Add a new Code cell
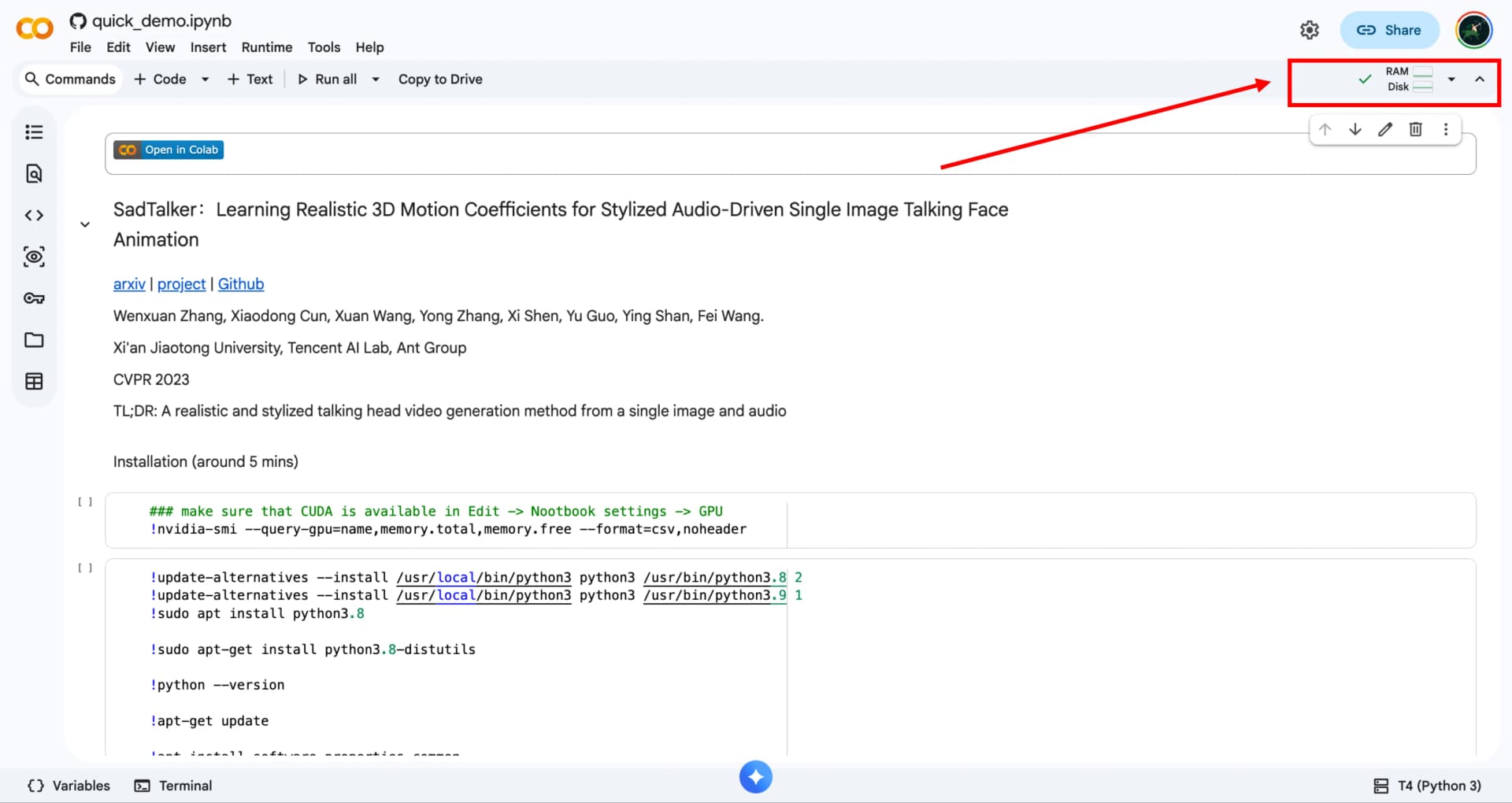 point(160,80)
